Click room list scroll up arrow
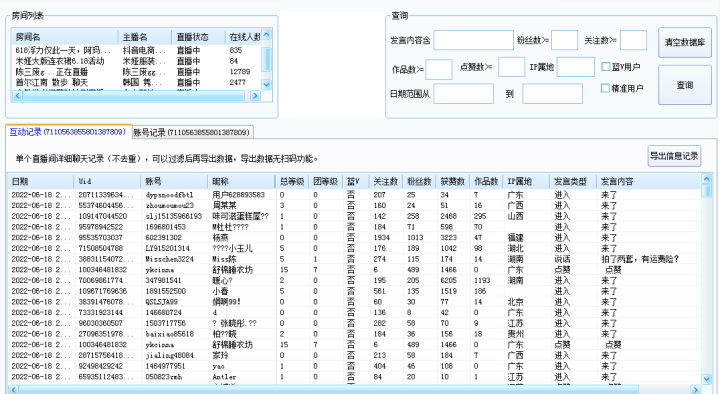This screenshot has width=720, height=394. point(266,35)
